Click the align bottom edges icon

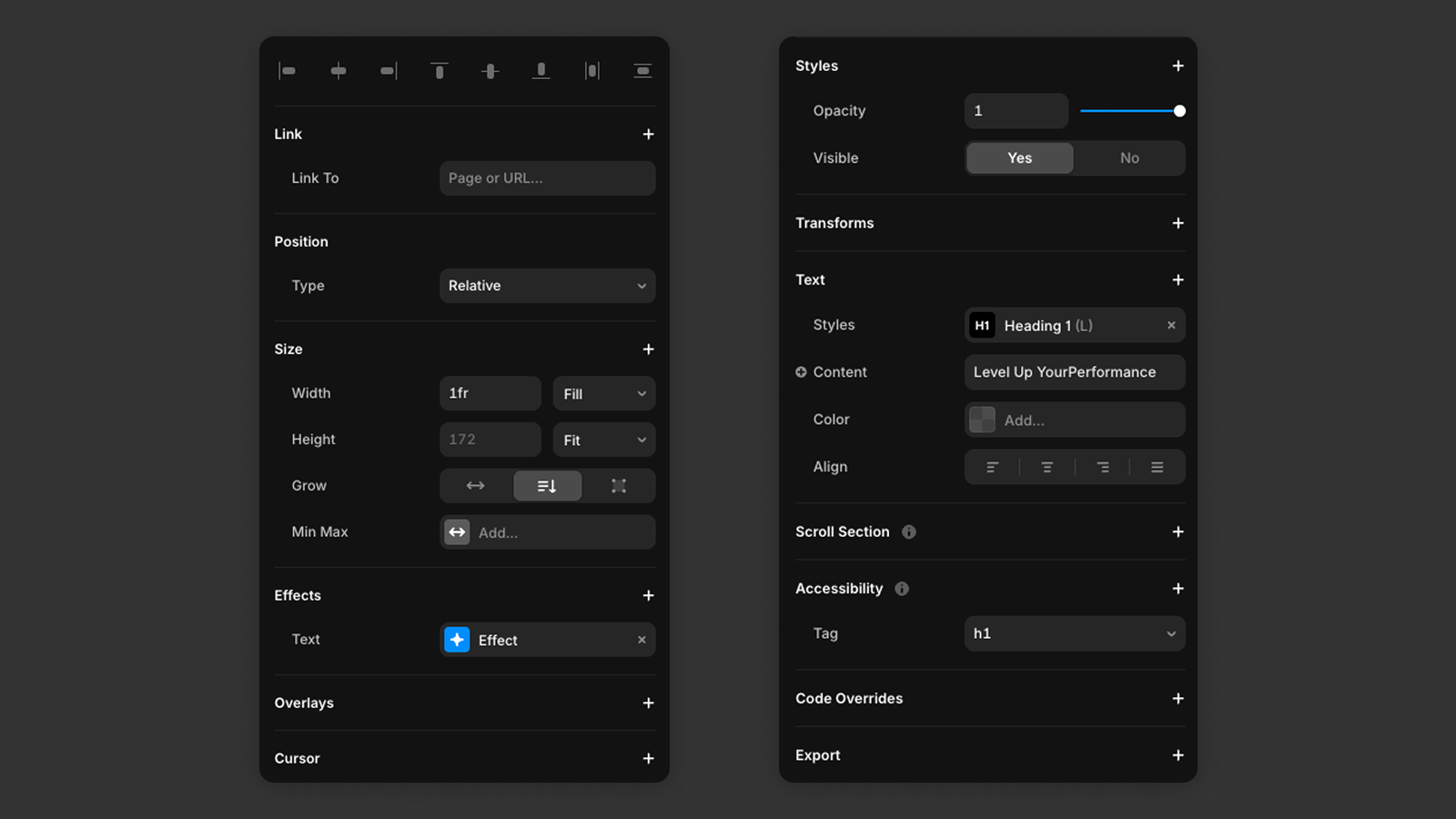(541, 71)
